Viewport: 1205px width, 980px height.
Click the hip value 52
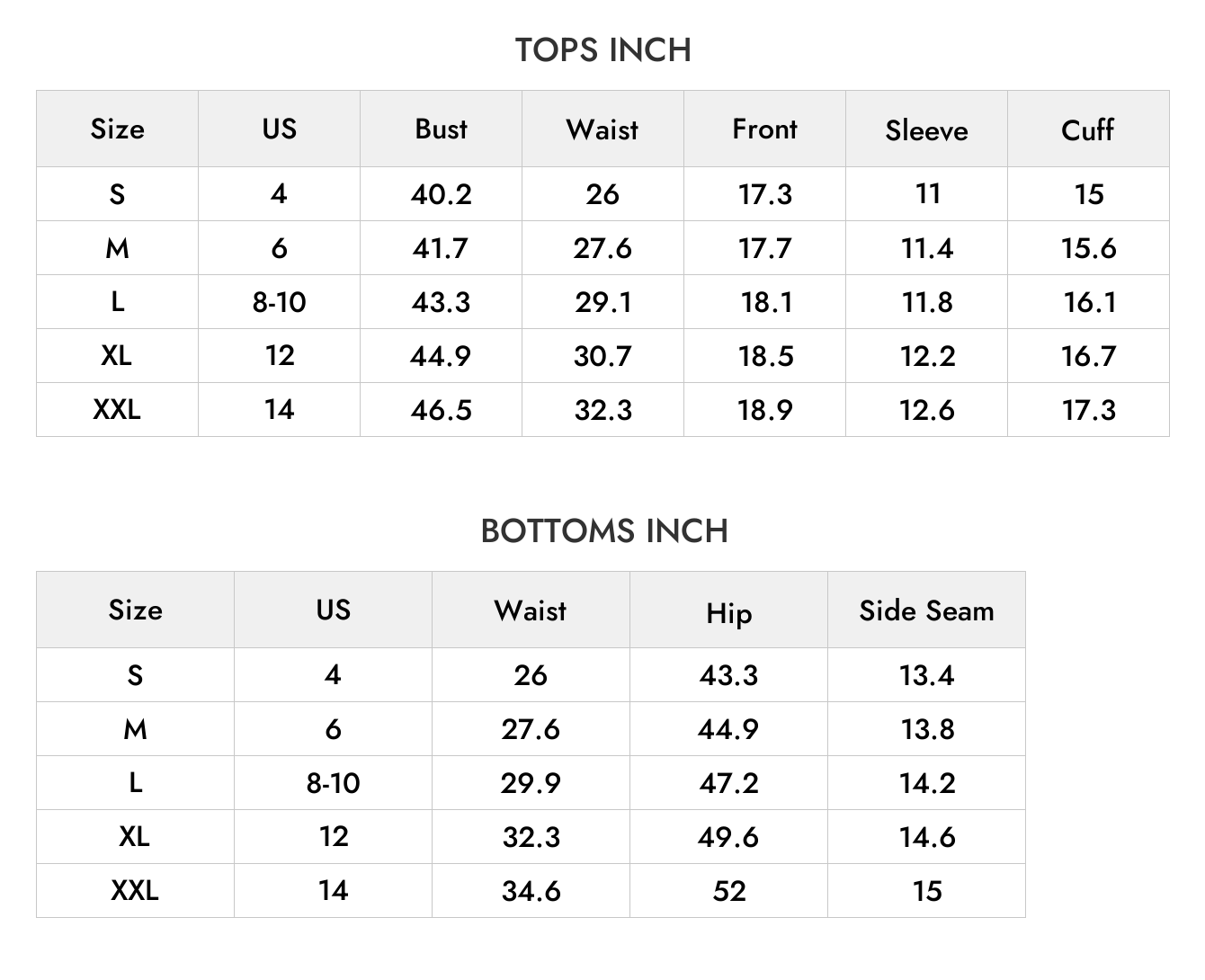(x=728, y=891)
